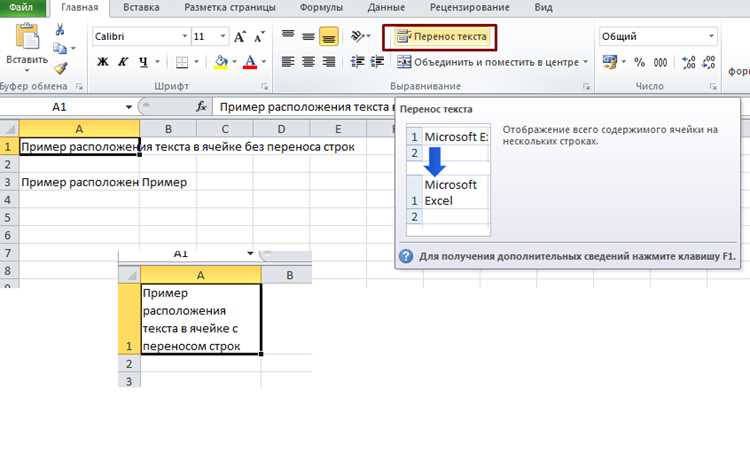Click Объединить и поместить в центре button
The height and width of the screenshot is (468, 750).
[x=488, y=62]
